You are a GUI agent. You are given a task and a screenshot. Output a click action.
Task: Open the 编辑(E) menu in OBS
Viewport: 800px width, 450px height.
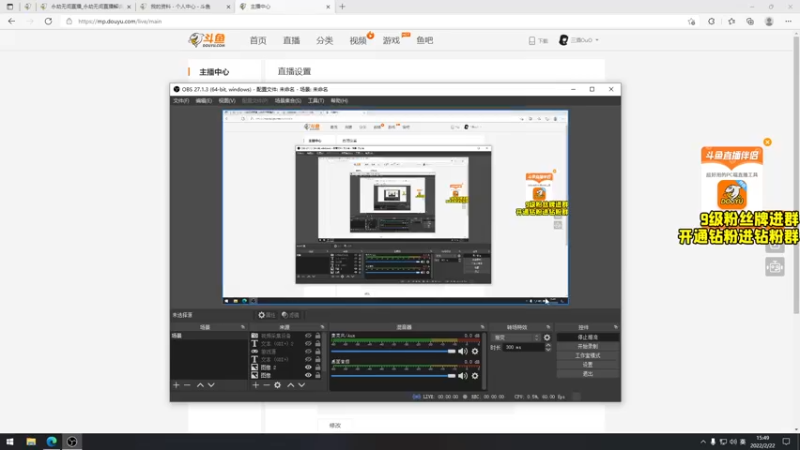pos(204,101)
